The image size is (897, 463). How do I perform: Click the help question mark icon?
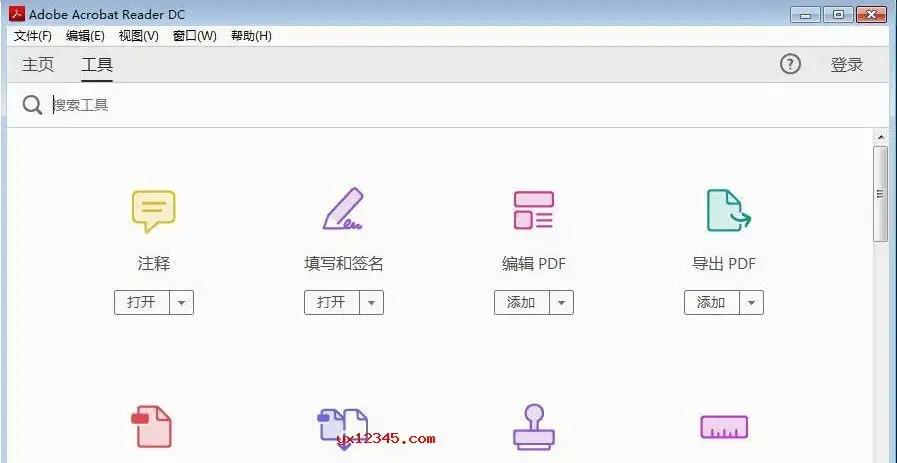point(791,64)
